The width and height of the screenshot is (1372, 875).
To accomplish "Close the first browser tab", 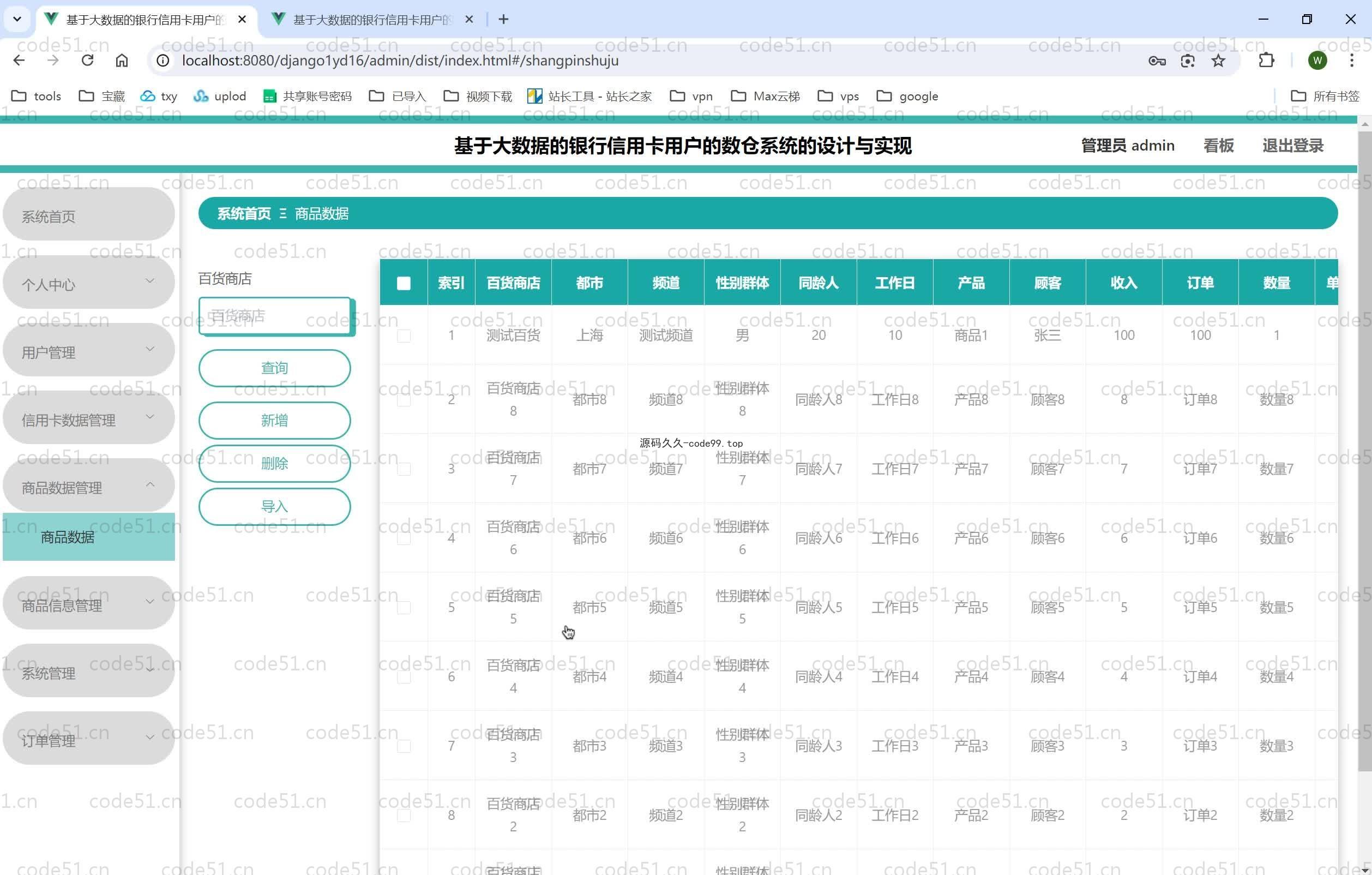I will 242,20.
